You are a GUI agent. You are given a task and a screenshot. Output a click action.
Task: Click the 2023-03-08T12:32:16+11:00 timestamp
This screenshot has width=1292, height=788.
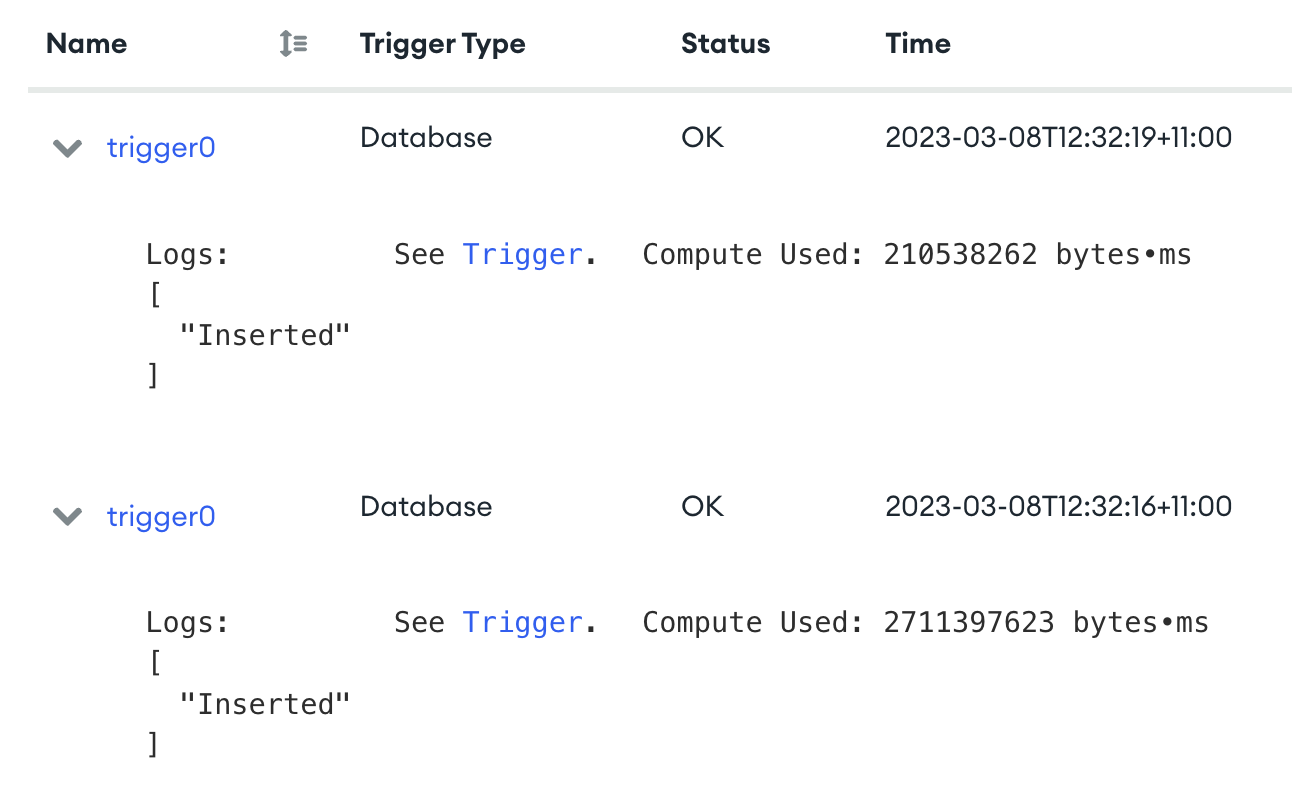tap(1058, 507)
